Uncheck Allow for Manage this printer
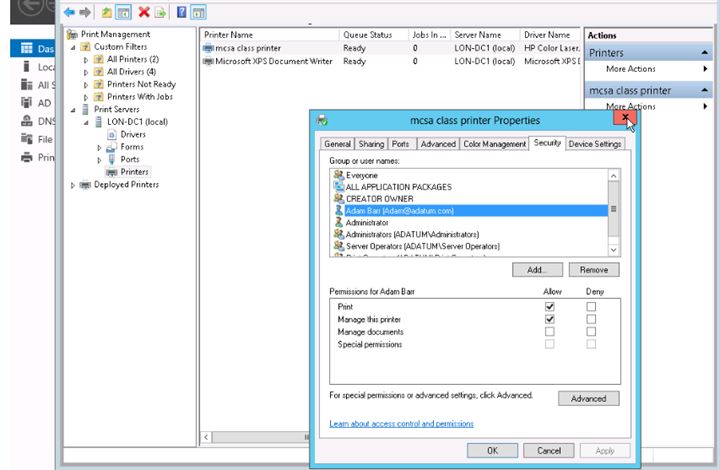The width and height of the screenshot is (720, 470). click(x=549, y=319)
